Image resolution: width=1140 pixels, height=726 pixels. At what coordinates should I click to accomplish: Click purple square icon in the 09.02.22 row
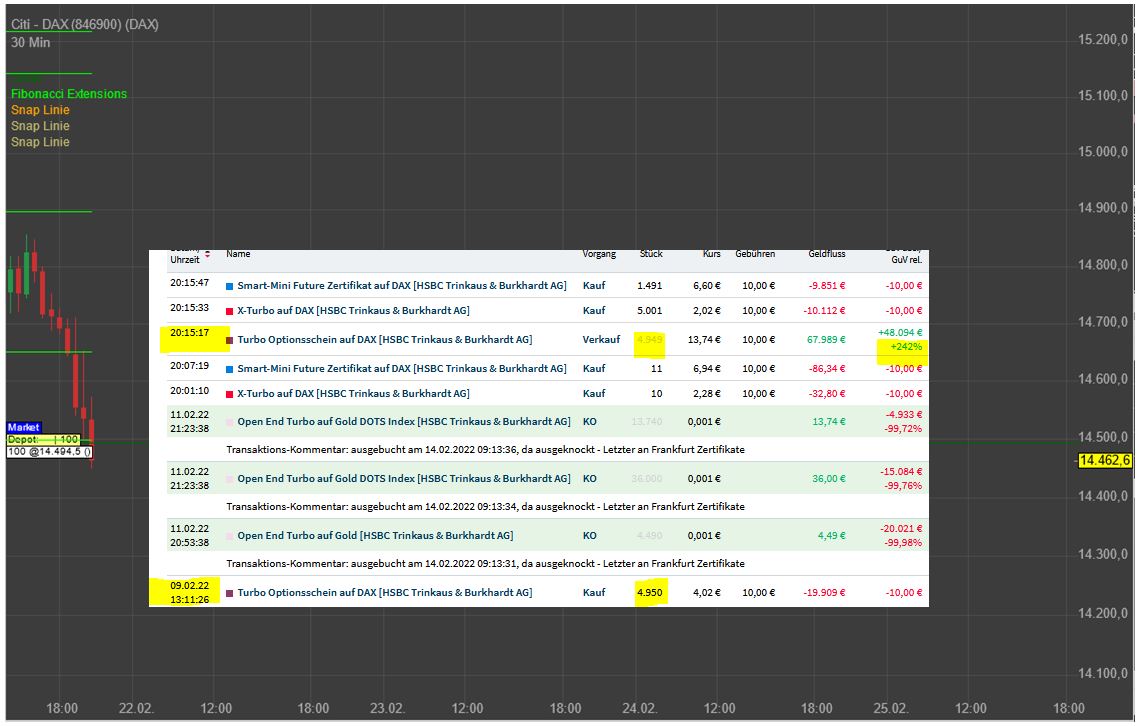click(x=229, y=593)
